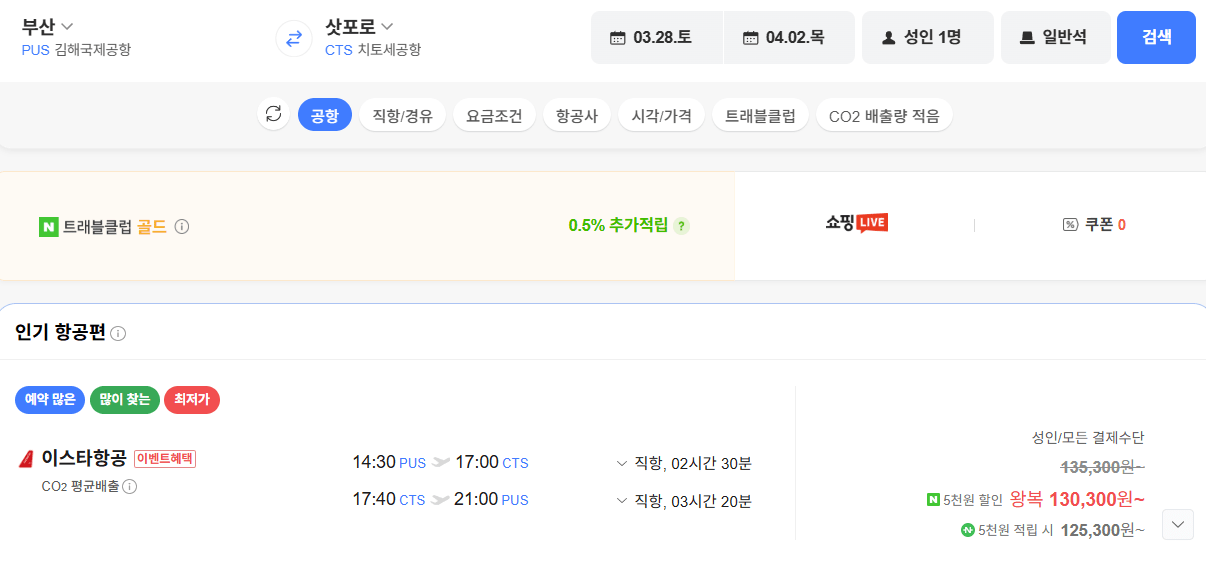Viewport: 1206px width, 564px height.
Task: Click the 김해국제공항 airport name
Action: [93, 49]
